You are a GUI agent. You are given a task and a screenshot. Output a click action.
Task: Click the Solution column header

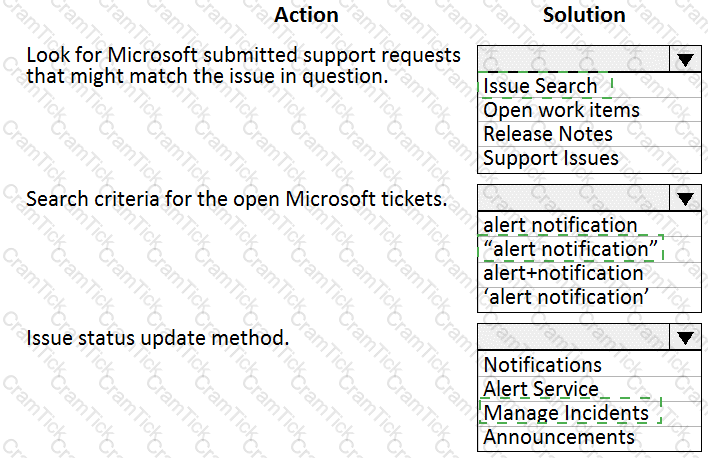pos(584,15)
